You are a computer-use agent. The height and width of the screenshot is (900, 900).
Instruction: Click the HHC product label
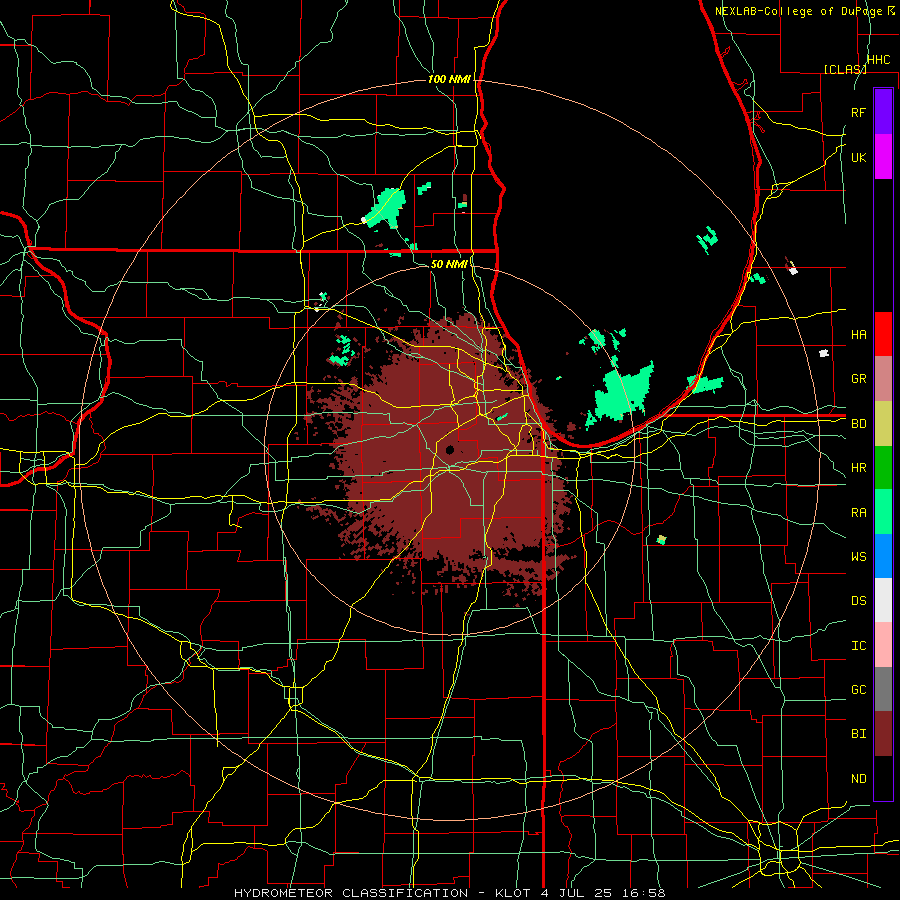pos(878,60)
